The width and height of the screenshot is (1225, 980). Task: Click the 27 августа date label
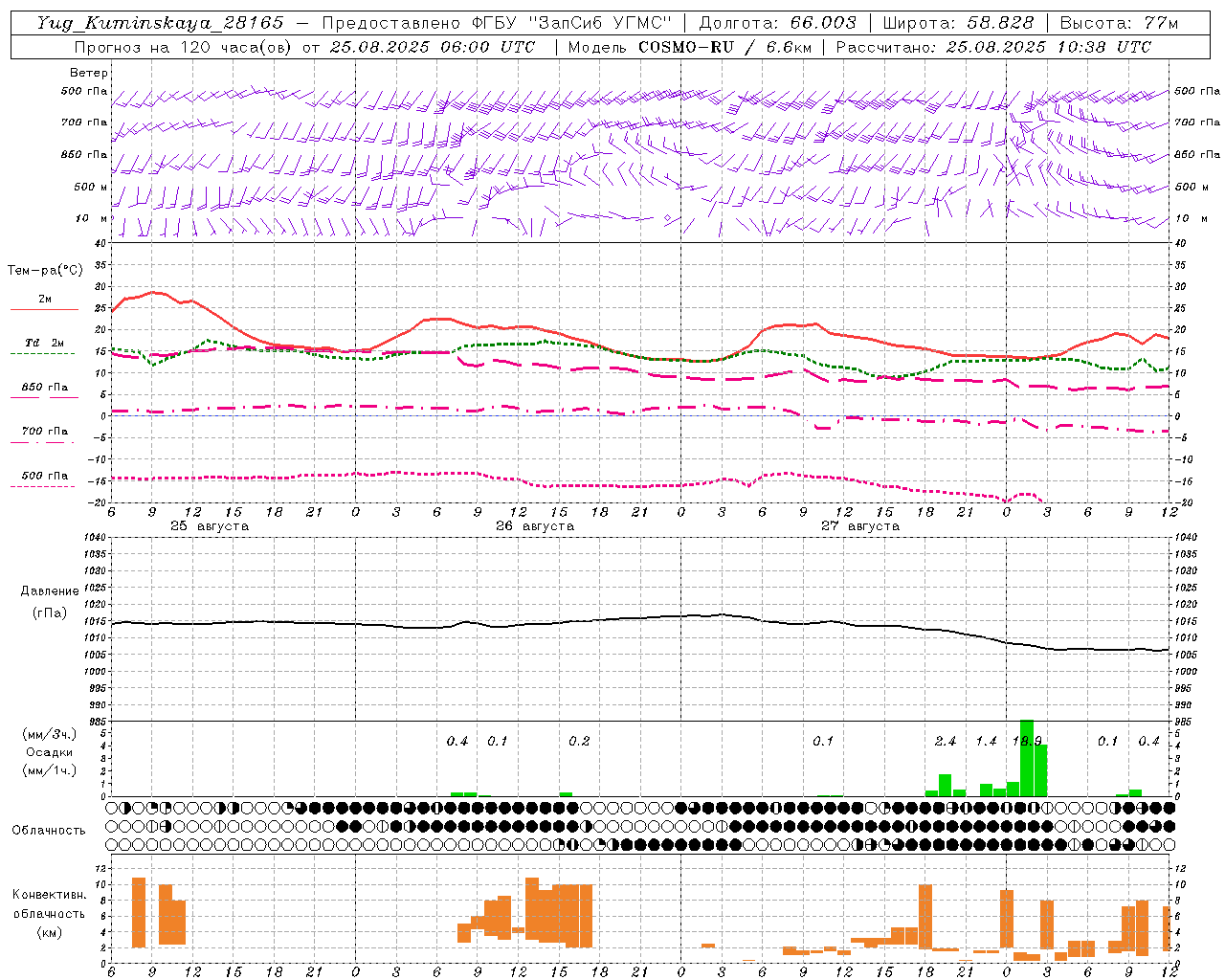pyautogui.click(x=860, y=526)
